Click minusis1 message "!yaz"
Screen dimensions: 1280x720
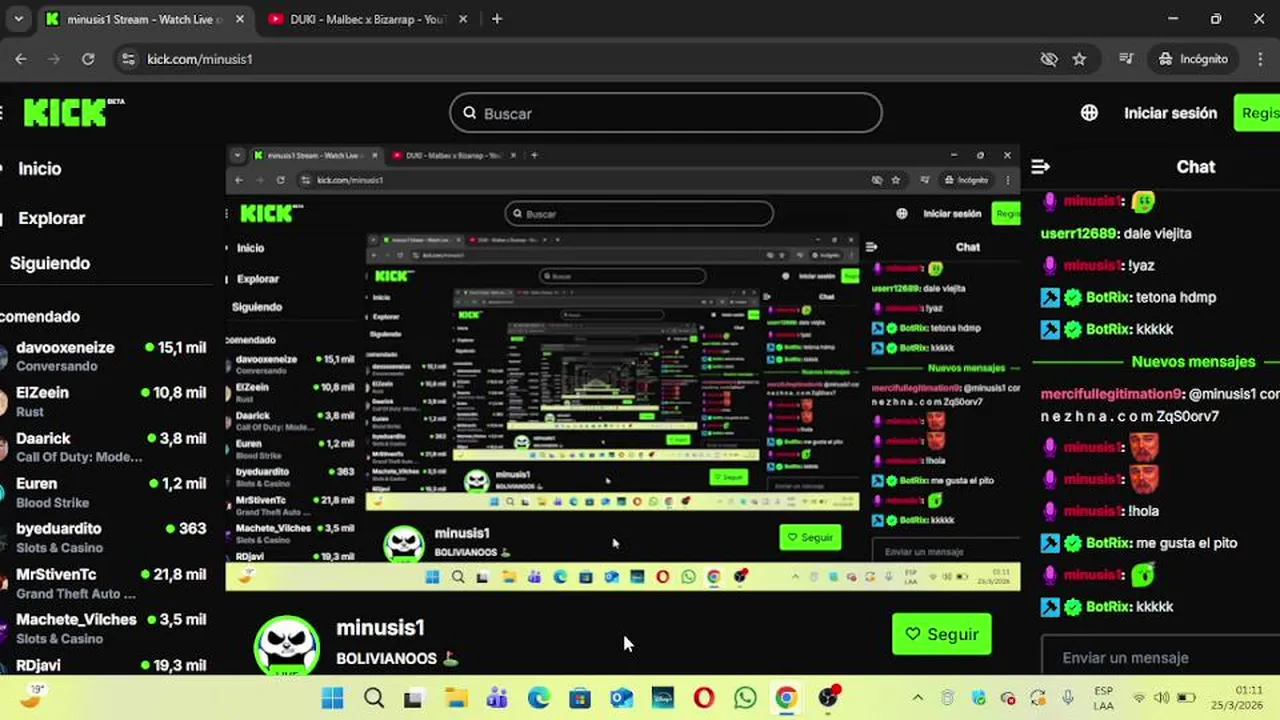point(1146,265)
